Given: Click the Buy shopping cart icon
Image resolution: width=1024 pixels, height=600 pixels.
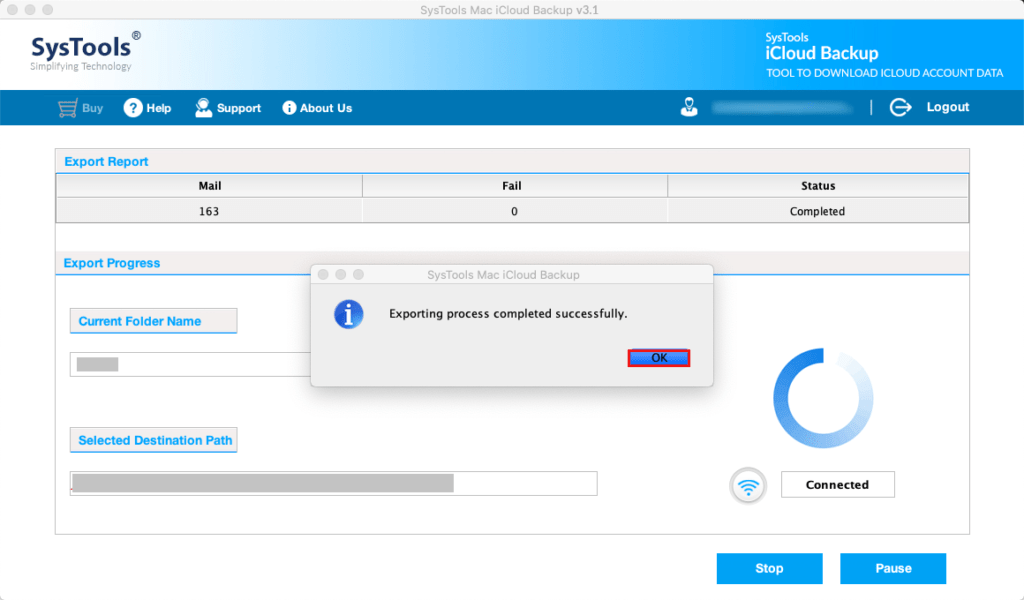Looking at the screenshot, I should [67, 108].
